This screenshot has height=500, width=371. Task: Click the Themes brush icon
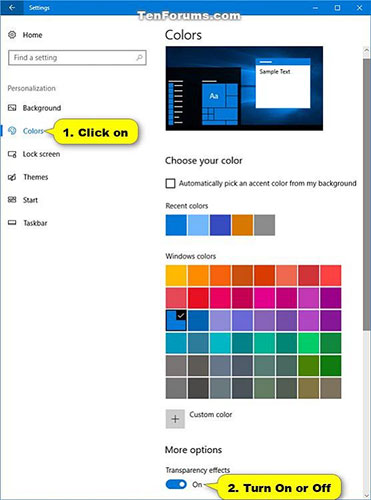[x=12, y=177]
